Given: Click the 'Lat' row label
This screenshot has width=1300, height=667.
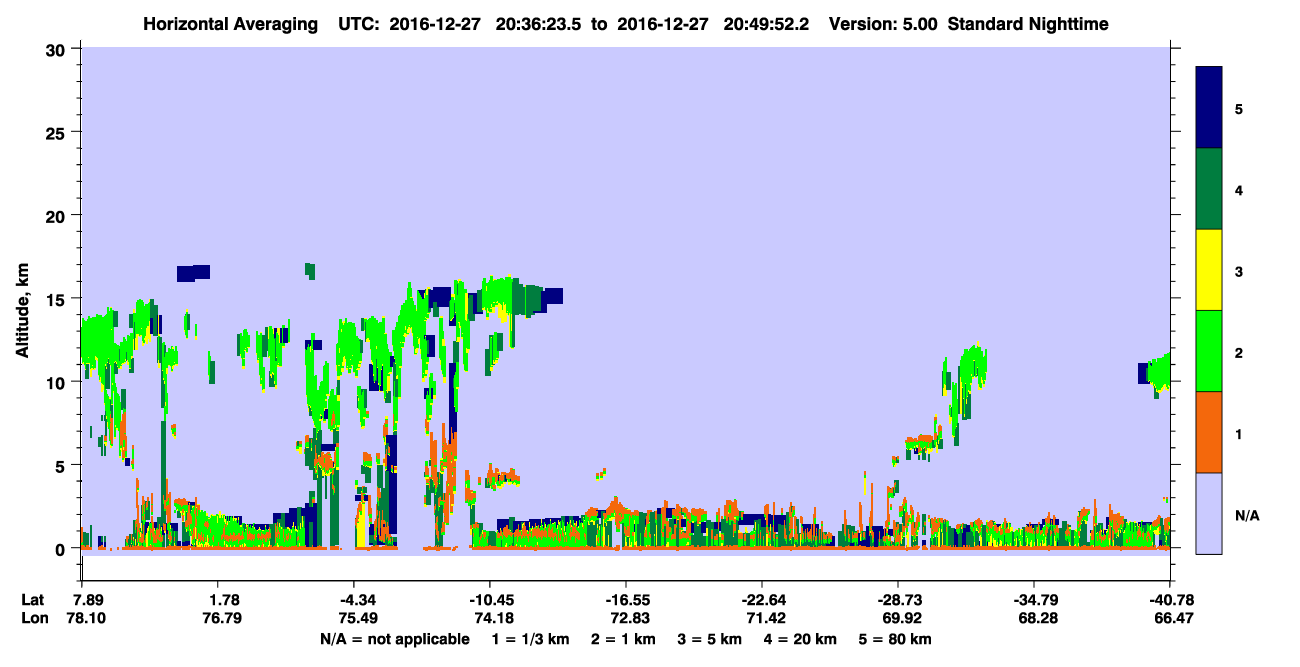Looking at the screenshot, I should 34,600.
